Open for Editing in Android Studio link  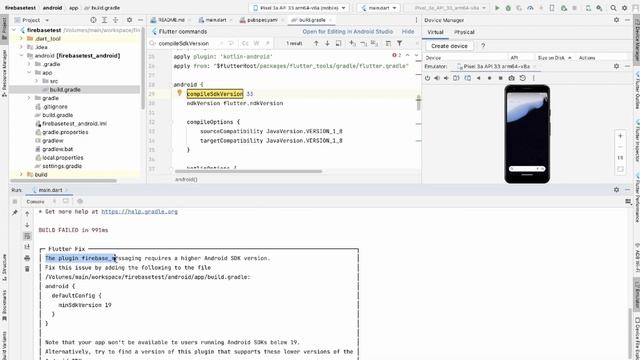pos(347,31)
